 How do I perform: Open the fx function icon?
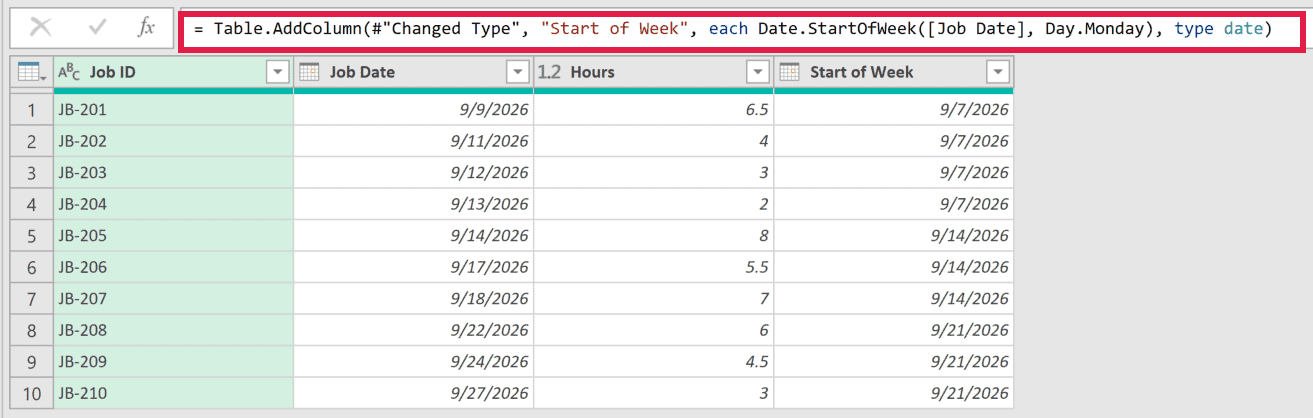tap(146, 28)
